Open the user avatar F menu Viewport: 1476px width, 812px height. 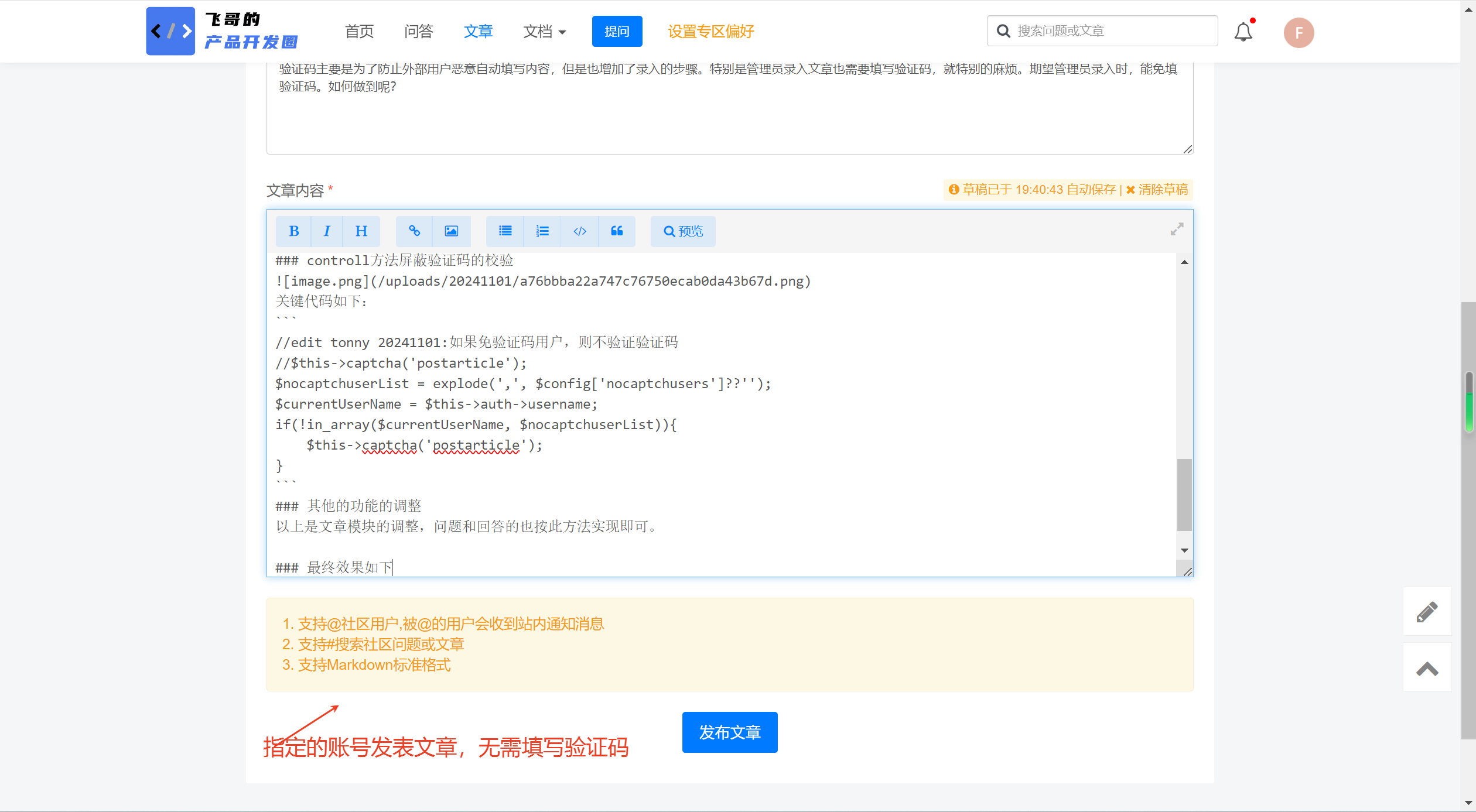pyautogui.click(x=1299, y=33)
